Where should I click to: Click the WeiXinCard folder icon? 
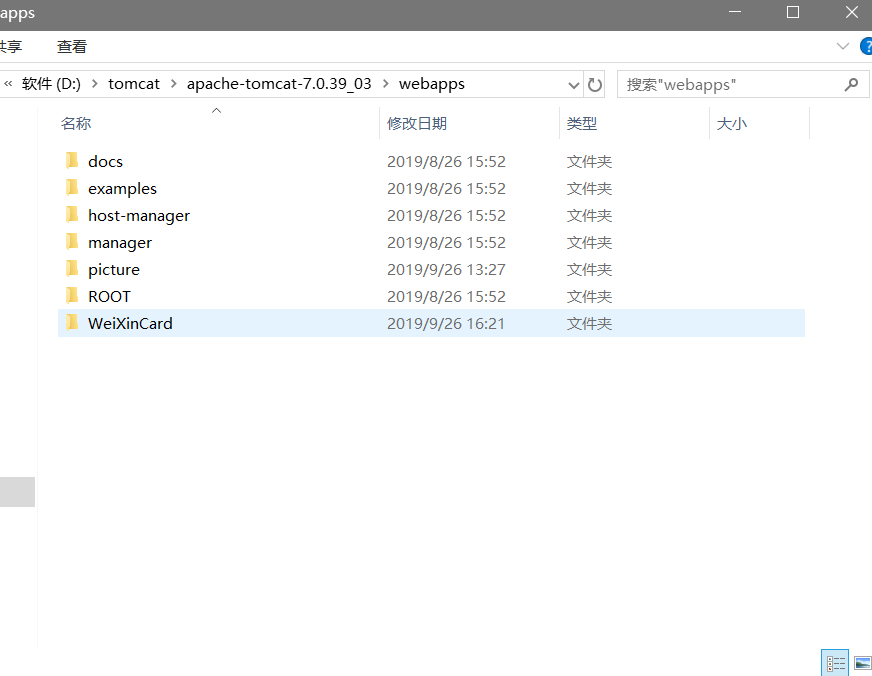click(x=72, y=323)
